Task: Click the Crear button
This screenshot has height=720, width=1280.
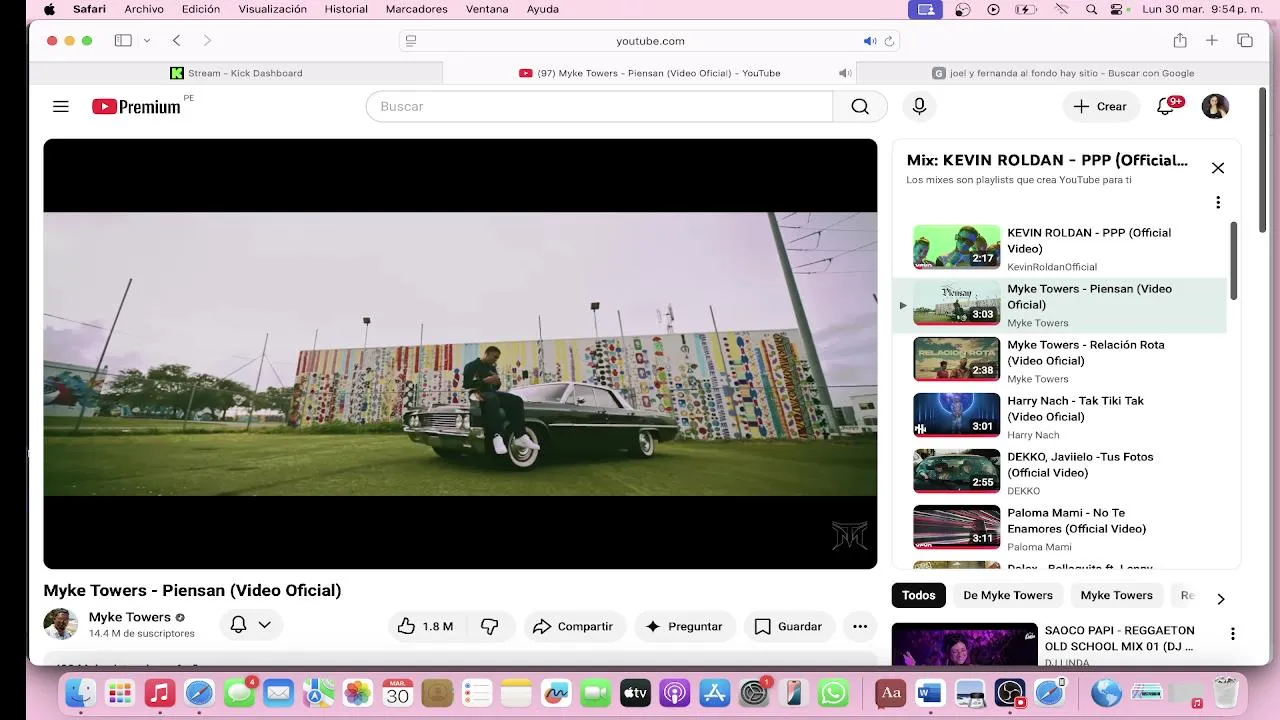Action: click(1100, 106)
